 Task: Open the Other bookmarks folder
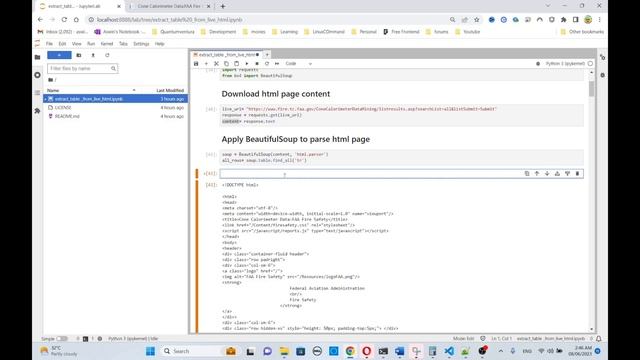(582, 32)
